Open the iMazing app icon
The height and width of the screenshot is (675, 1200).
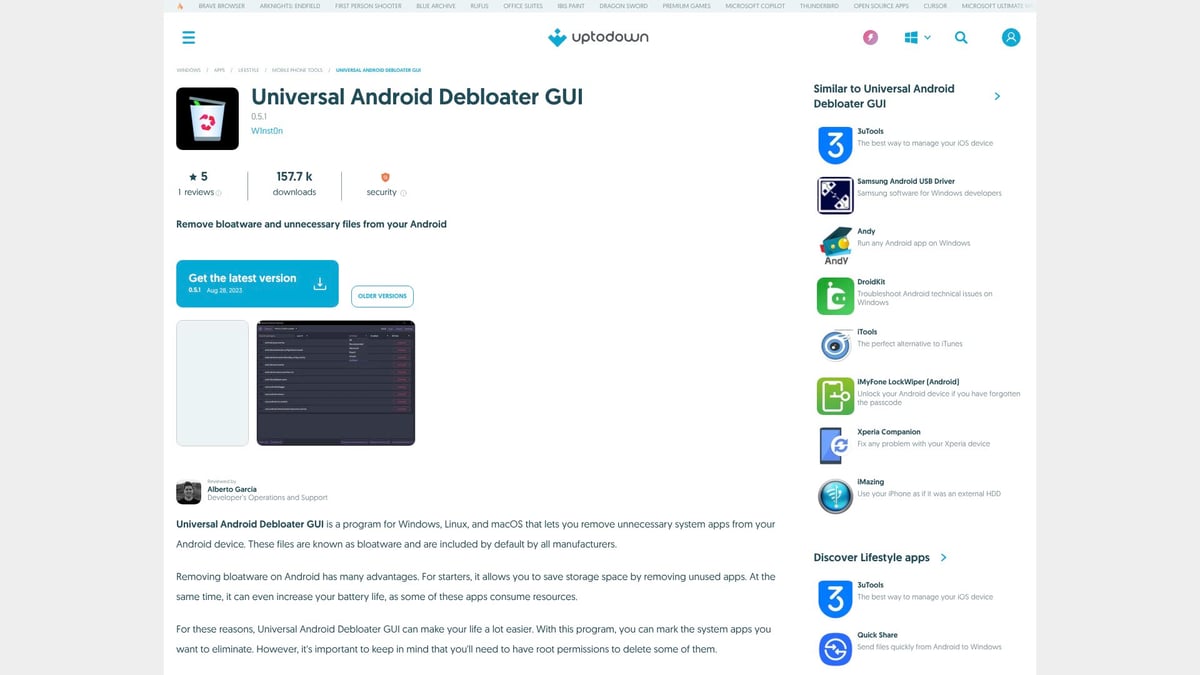pyautogui.click(x=834, y=495)
